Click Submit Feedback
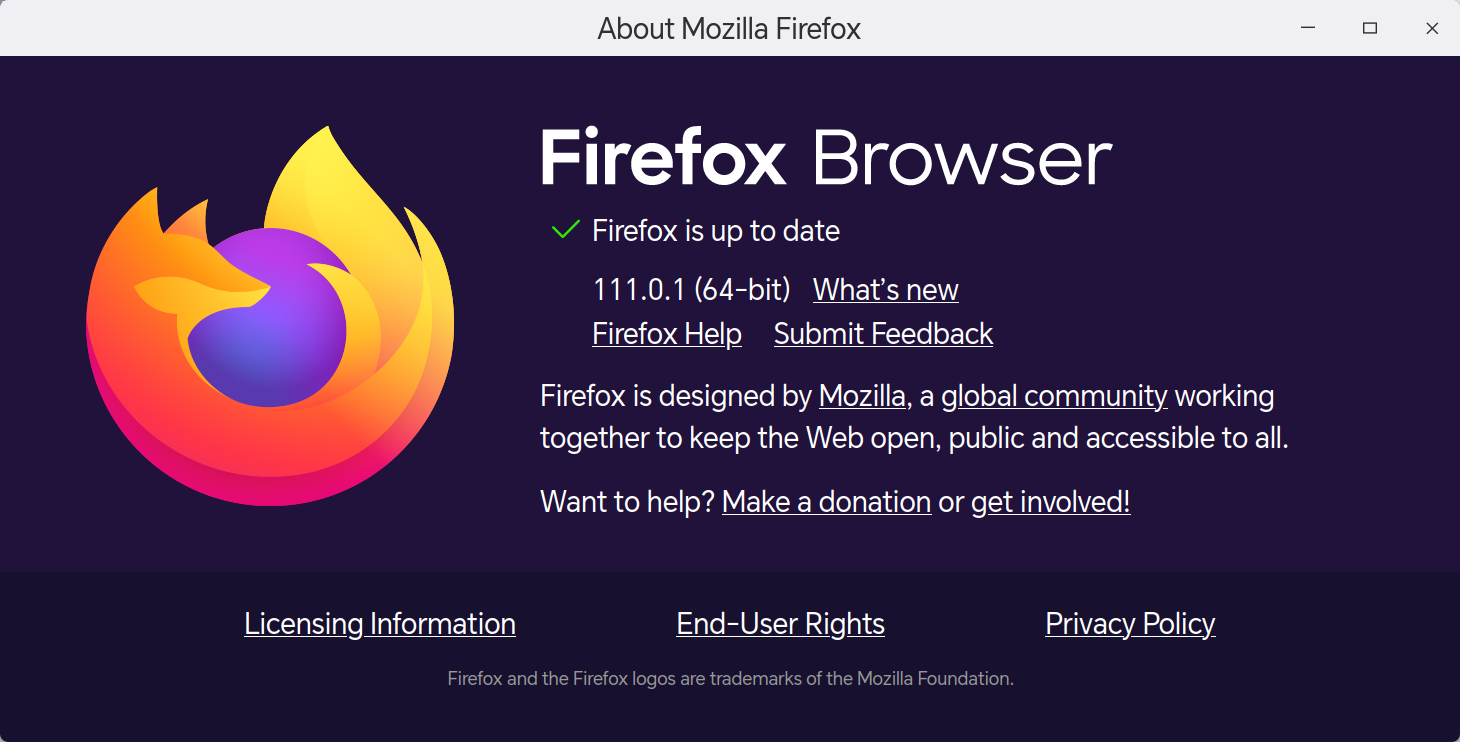Image resolution: width=1460 pixels, height=742 pixels. click(x=883, y=333)
